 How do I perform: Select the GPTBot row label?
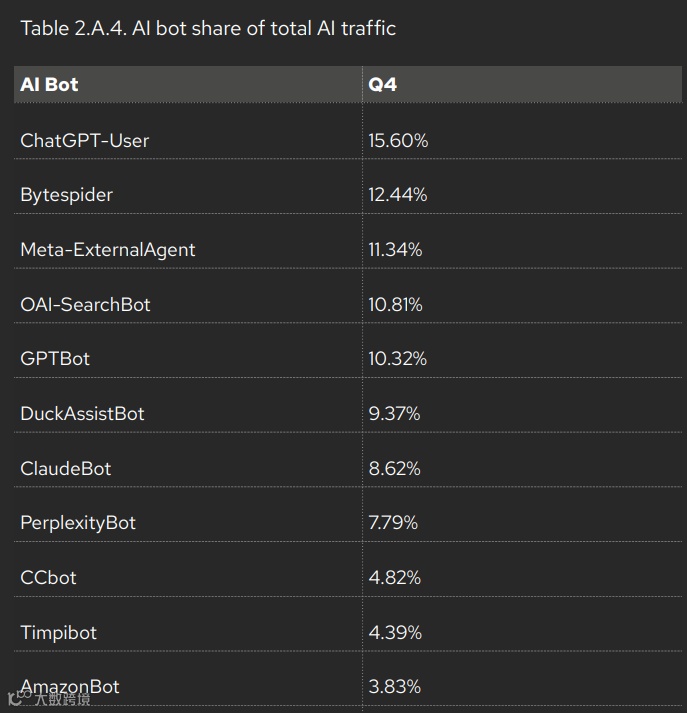point(55,359)
